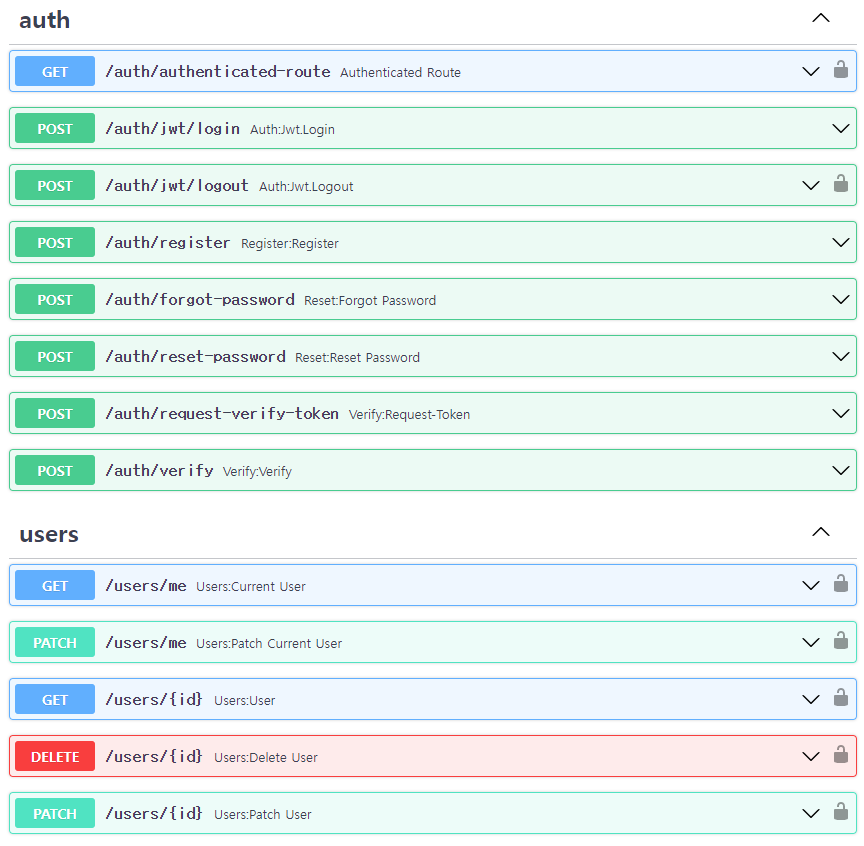Screen dimensions: 864x846
Task: Click the POST badge for /auth/verify
Action: (x=55, y=470)
